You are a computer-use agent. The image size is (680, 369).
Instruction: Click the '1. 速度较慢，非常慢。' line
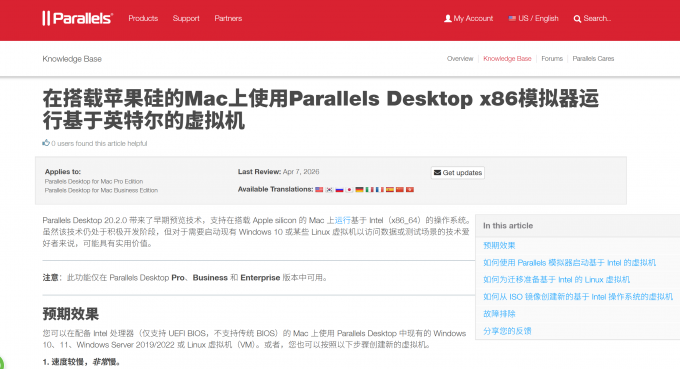pos(82,362)
